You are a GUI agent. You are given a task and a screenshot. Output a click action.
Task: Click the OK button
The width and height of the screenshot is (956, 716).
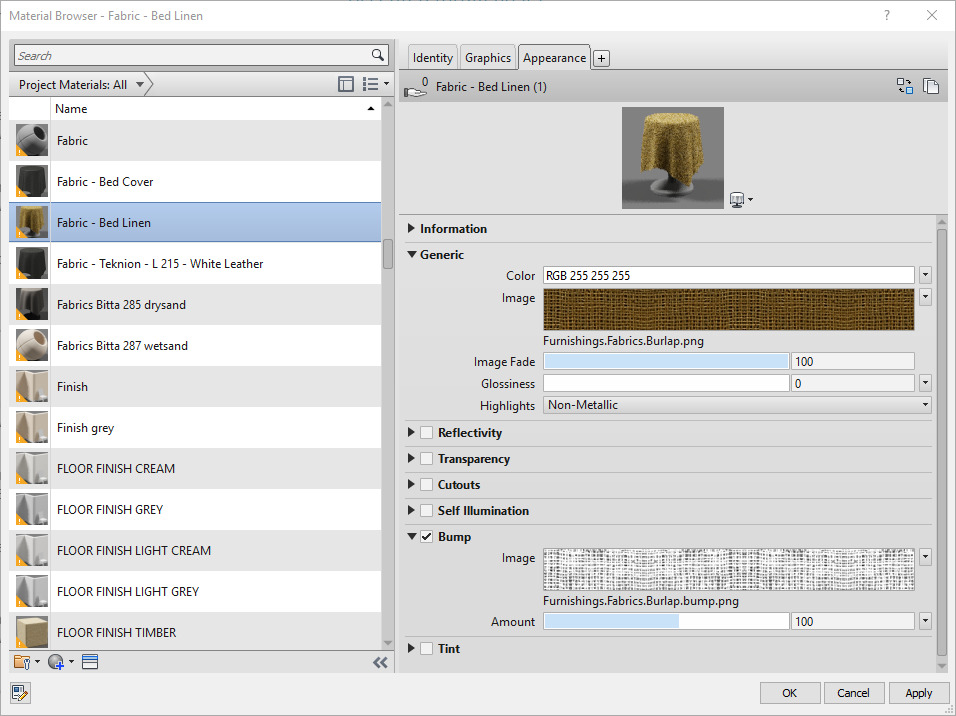coord(790,692)
